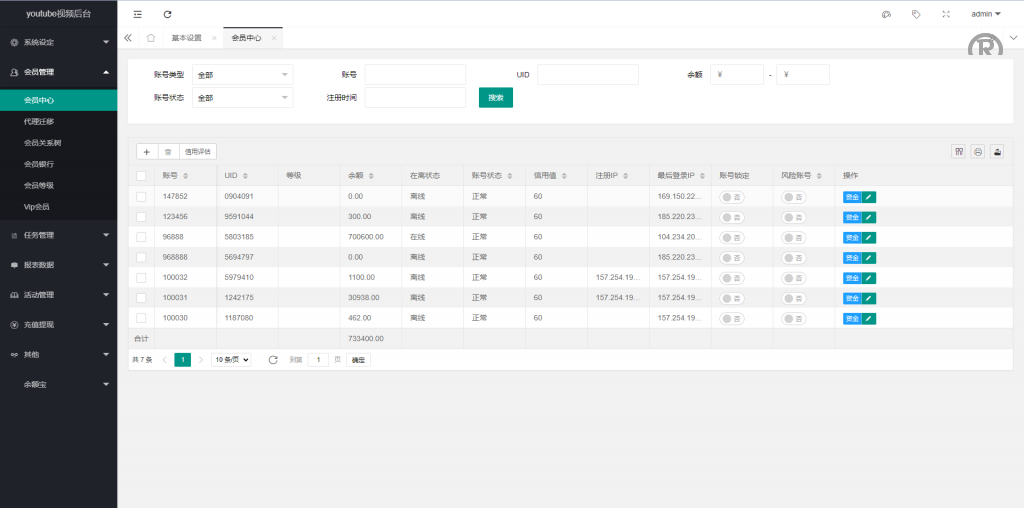This screenshot has height=508, width=1024.
Task: Collapse the sidebar with the menu fold icon
Action: coord(137,14)
